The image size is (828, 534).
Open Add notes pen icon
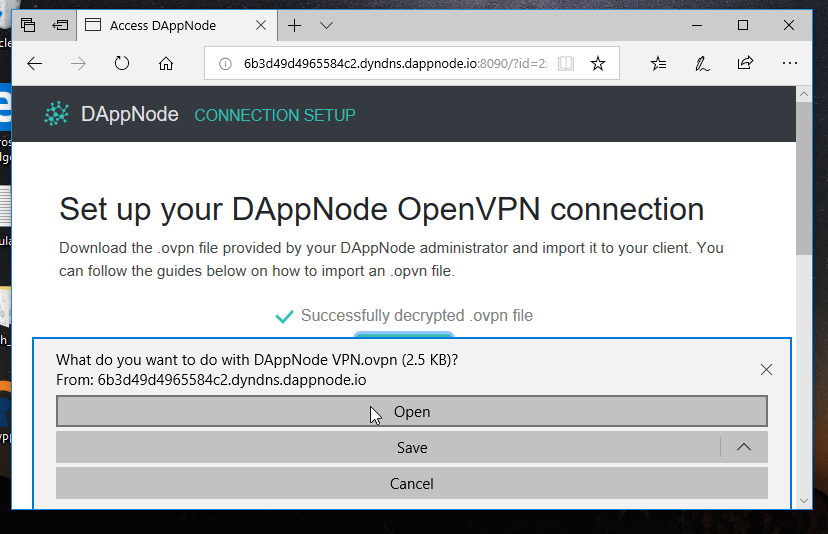point(702,64)
